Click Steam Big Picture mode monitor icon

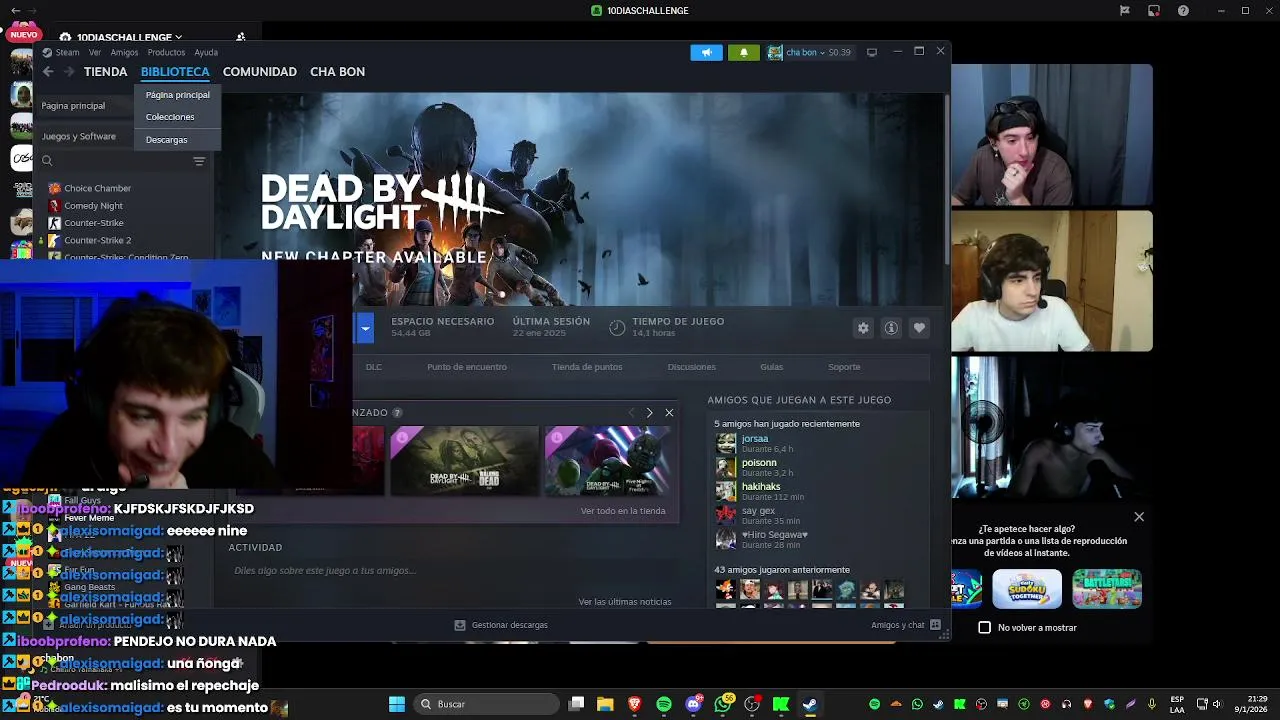pos(872,52)
